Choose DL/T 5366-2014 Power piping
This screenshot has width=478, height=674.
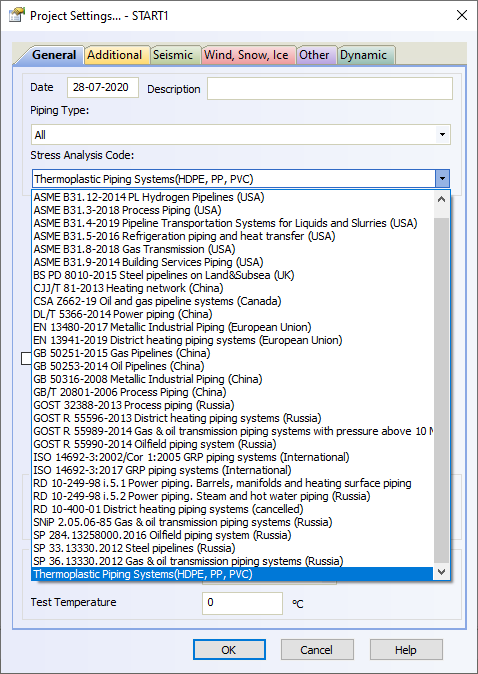click(232, 314)
